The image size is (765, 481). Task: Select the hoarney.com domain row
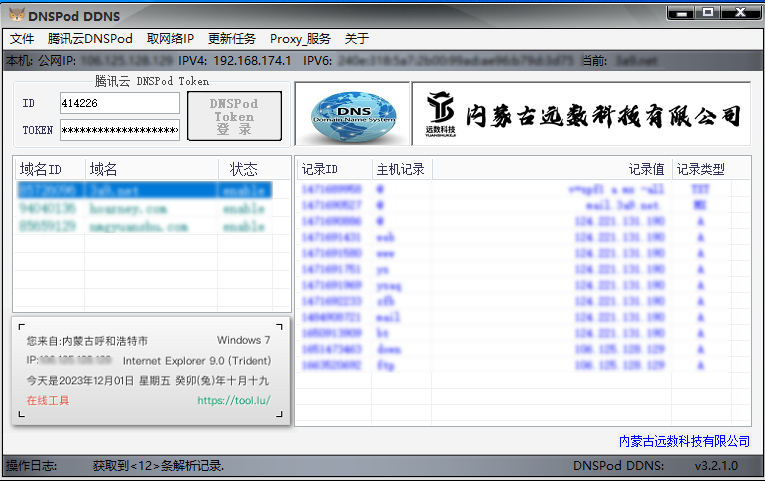144,209
